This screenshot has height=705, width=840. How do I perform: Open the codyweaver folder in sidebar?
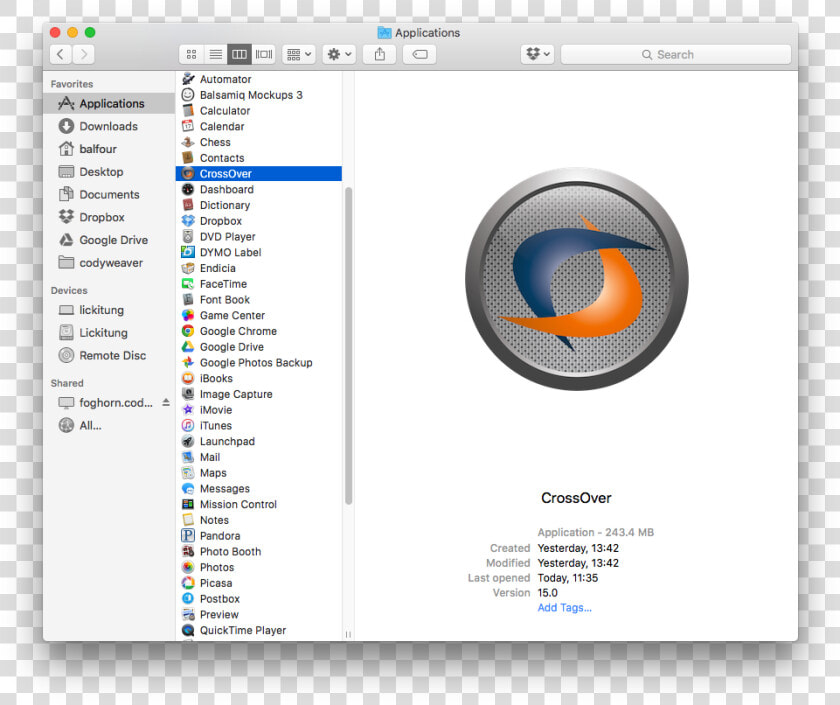109,263
